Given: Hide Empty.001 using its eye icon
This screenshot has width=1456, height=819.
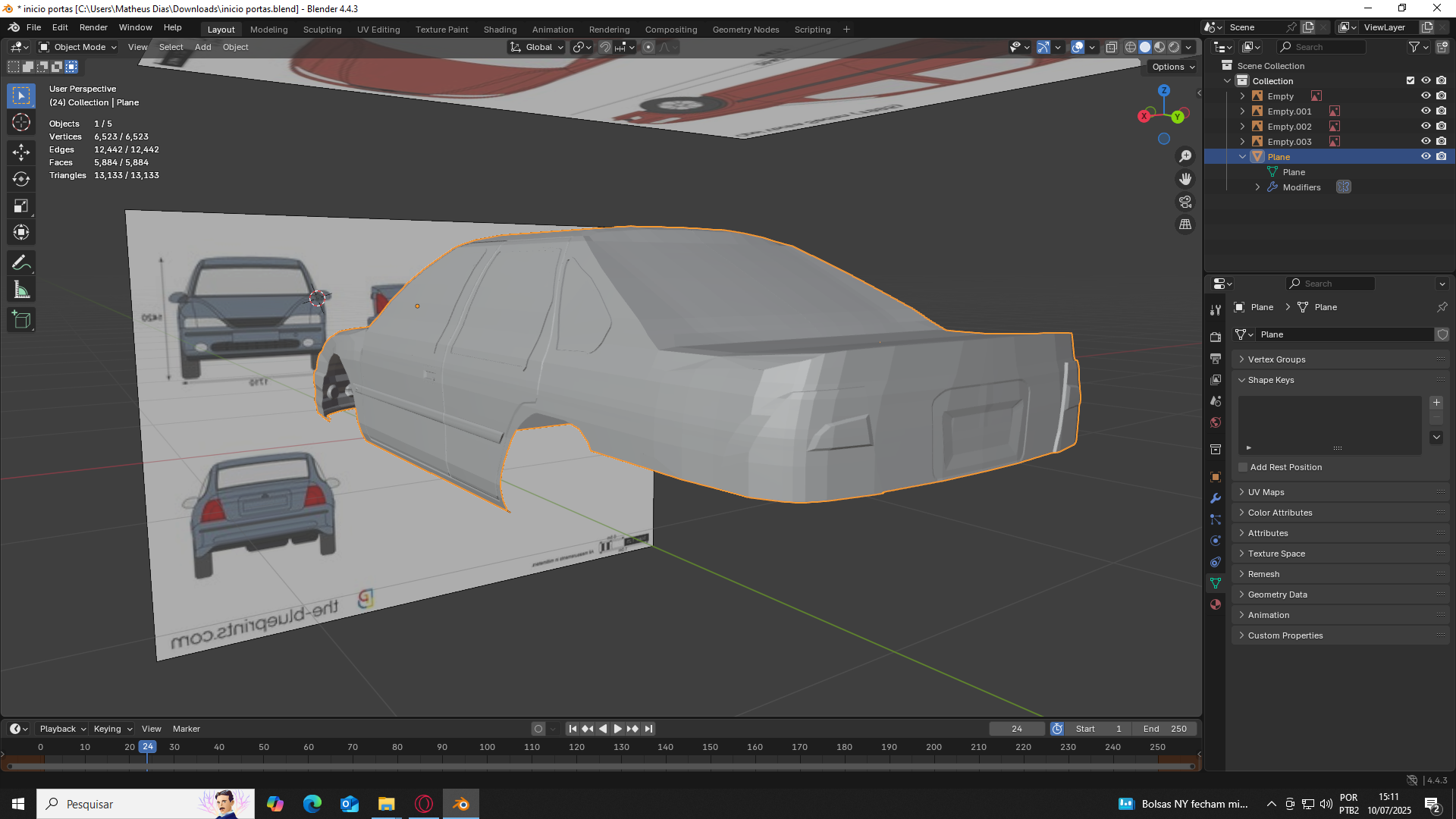Looking at the screenshot, I should [1425, 111].
